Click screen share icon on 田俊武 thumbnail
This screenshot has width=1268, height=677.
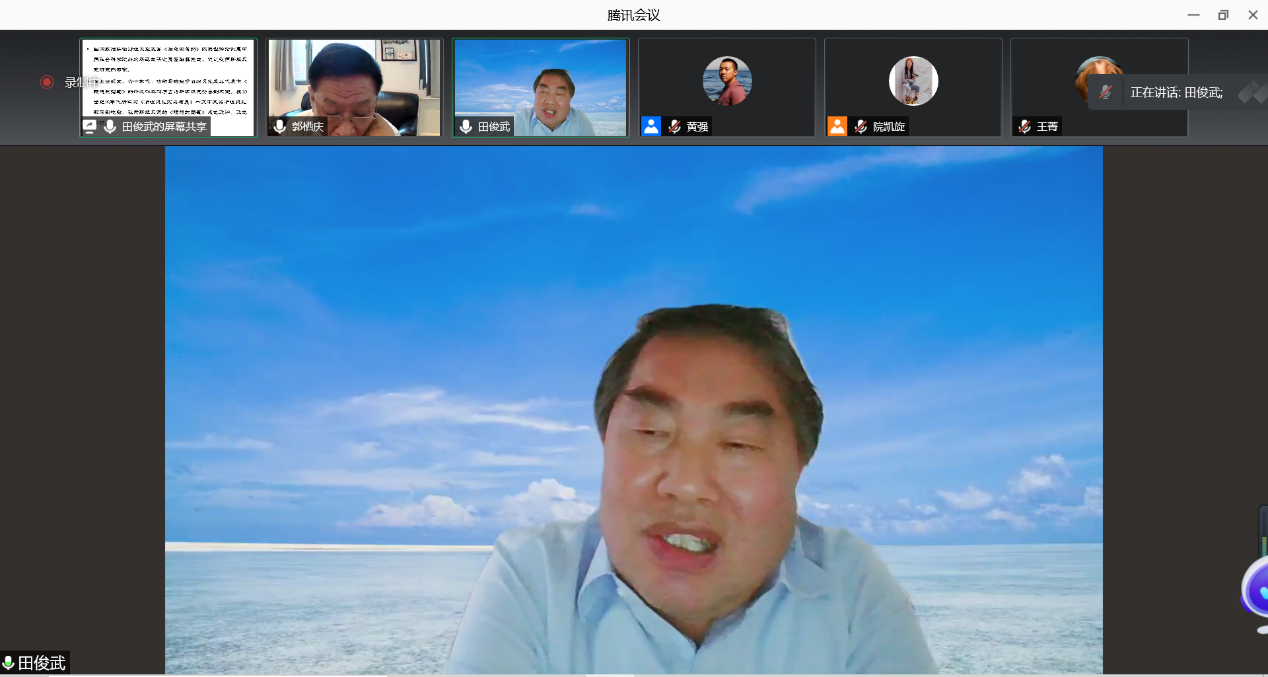coord(90,127)
